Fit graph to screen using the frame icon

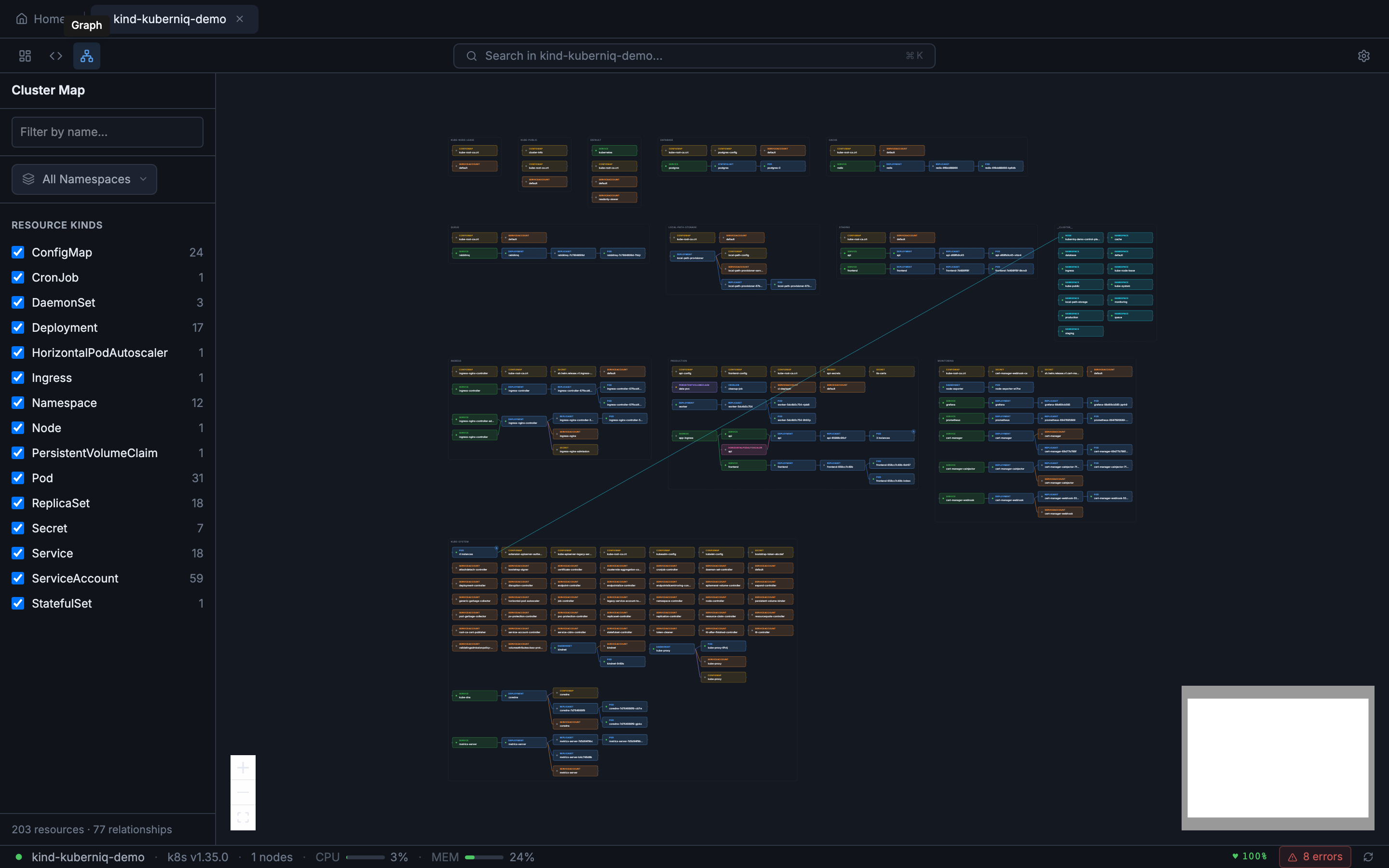pos(244,816)
